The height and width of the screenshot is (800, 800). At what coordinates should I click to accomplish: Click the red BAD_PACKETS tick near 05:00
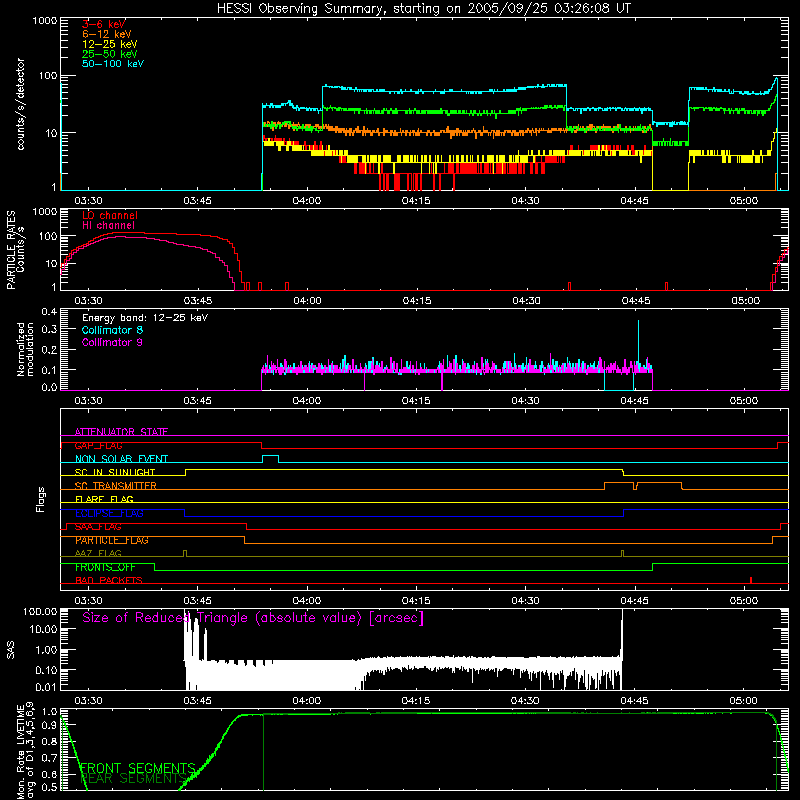pyautogui.click(x=751, y=580)
